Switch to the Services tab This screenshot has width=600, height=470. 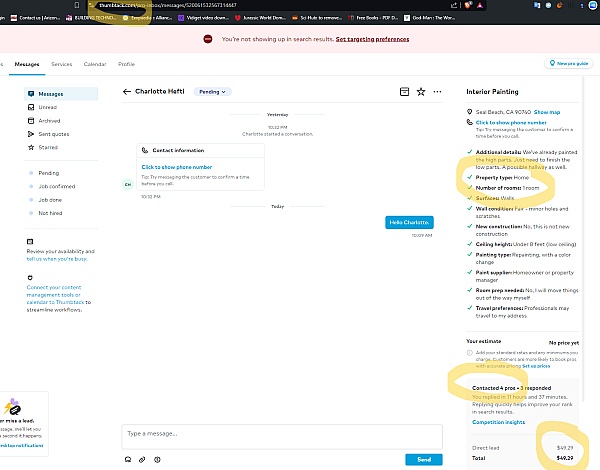62,64
